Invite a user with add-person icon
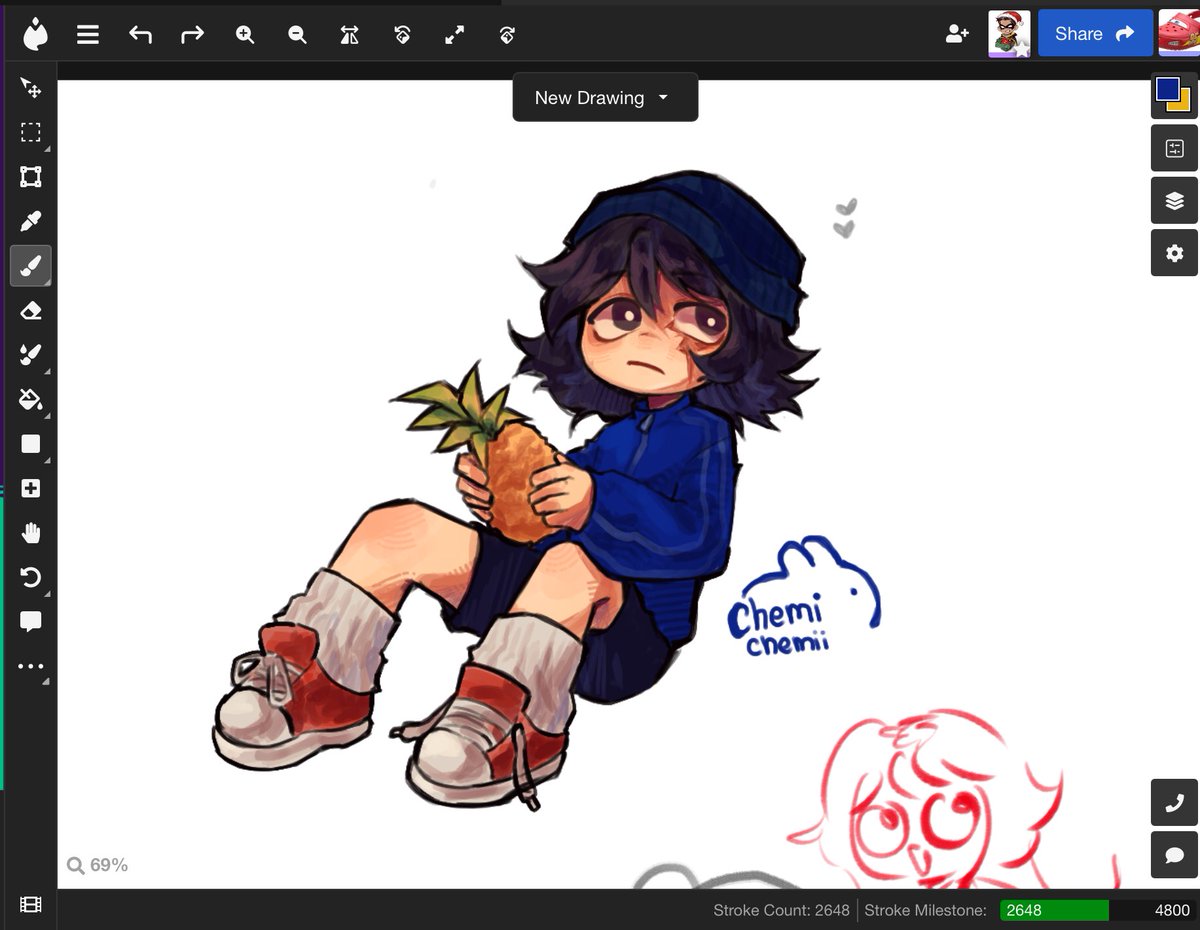 [x=957, y=34]
